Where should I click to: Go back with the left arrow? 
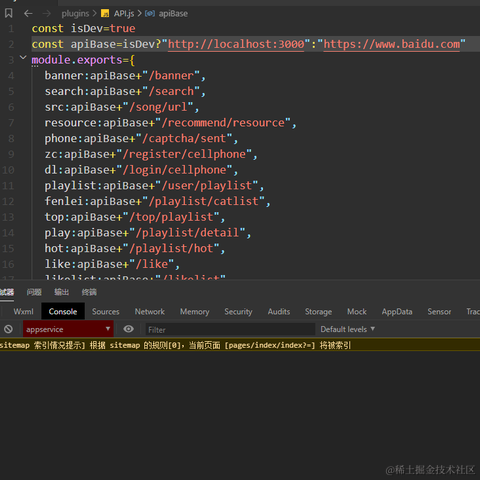pyautogui.click(x=28, y=13)
